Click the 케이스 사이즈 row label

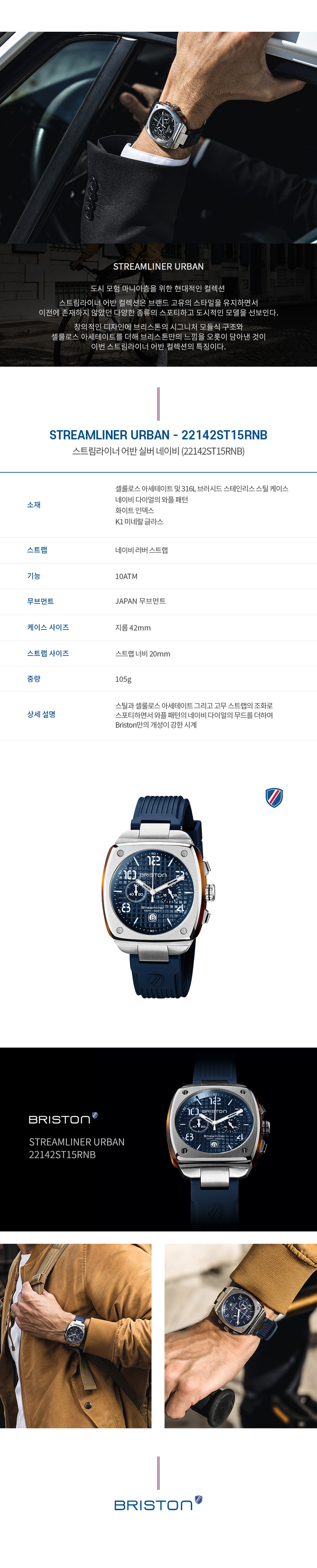[48, 627]
